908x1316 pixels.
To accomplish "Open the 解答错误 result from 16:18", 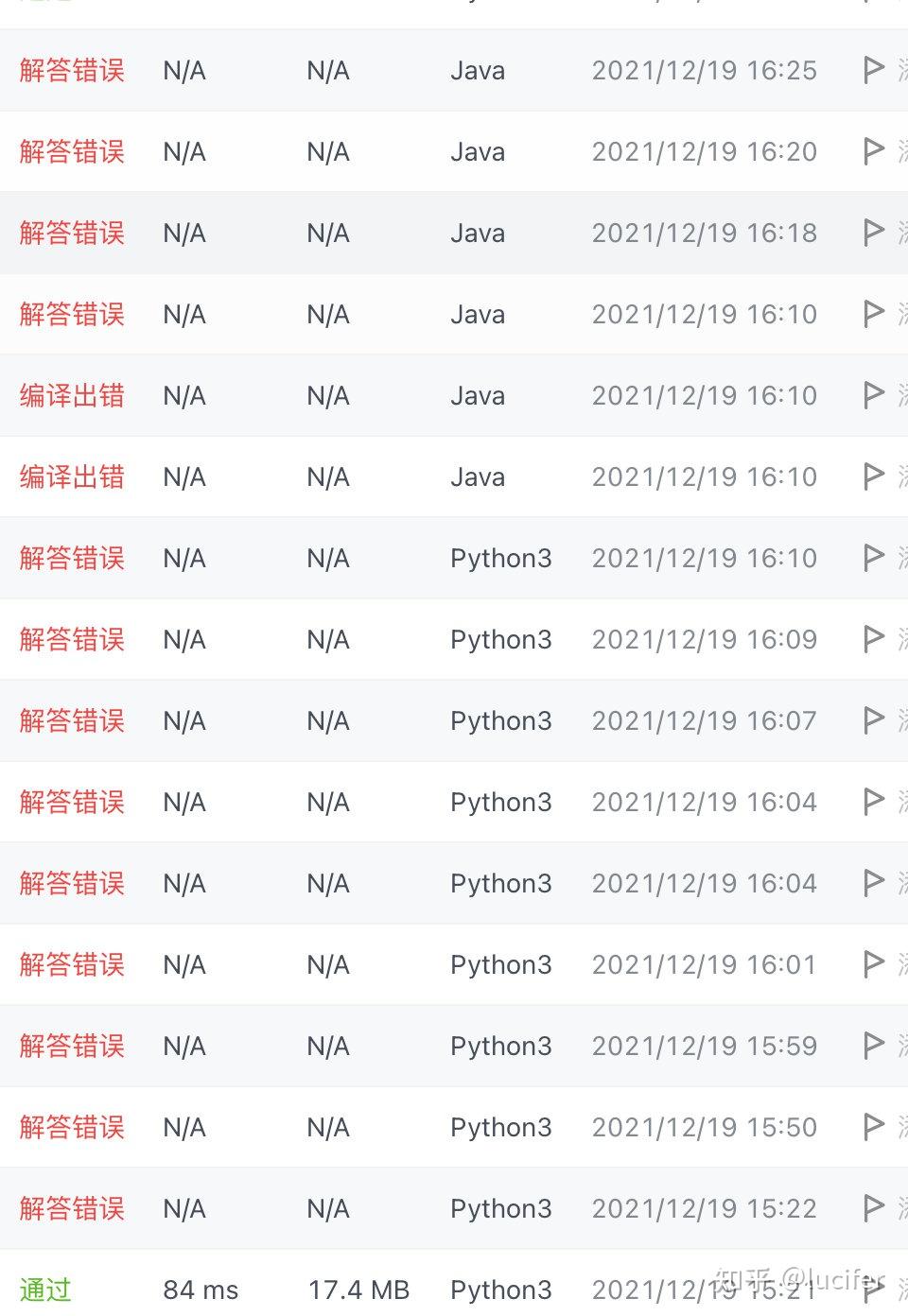I will point(72,234).
